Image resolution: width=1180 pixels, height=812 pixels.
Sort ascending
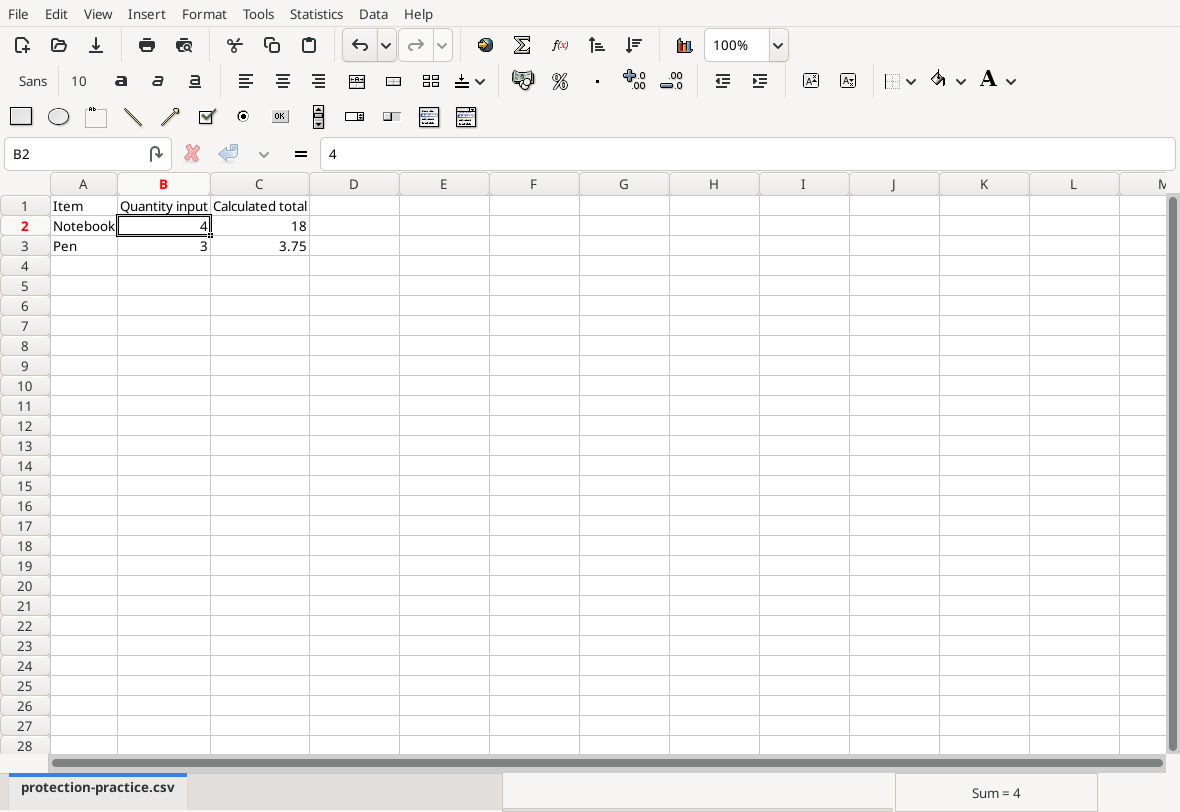pyautogui.click(x=597, y=45)
